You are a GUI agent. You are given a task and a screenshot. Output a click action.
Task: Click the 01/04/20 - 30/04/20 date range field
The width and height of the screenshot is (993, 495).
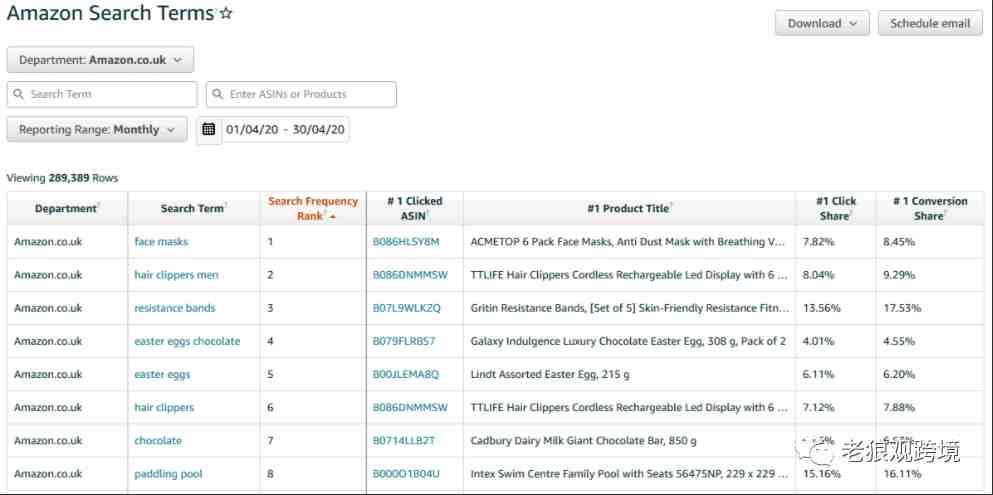click(x=285, y=130)
